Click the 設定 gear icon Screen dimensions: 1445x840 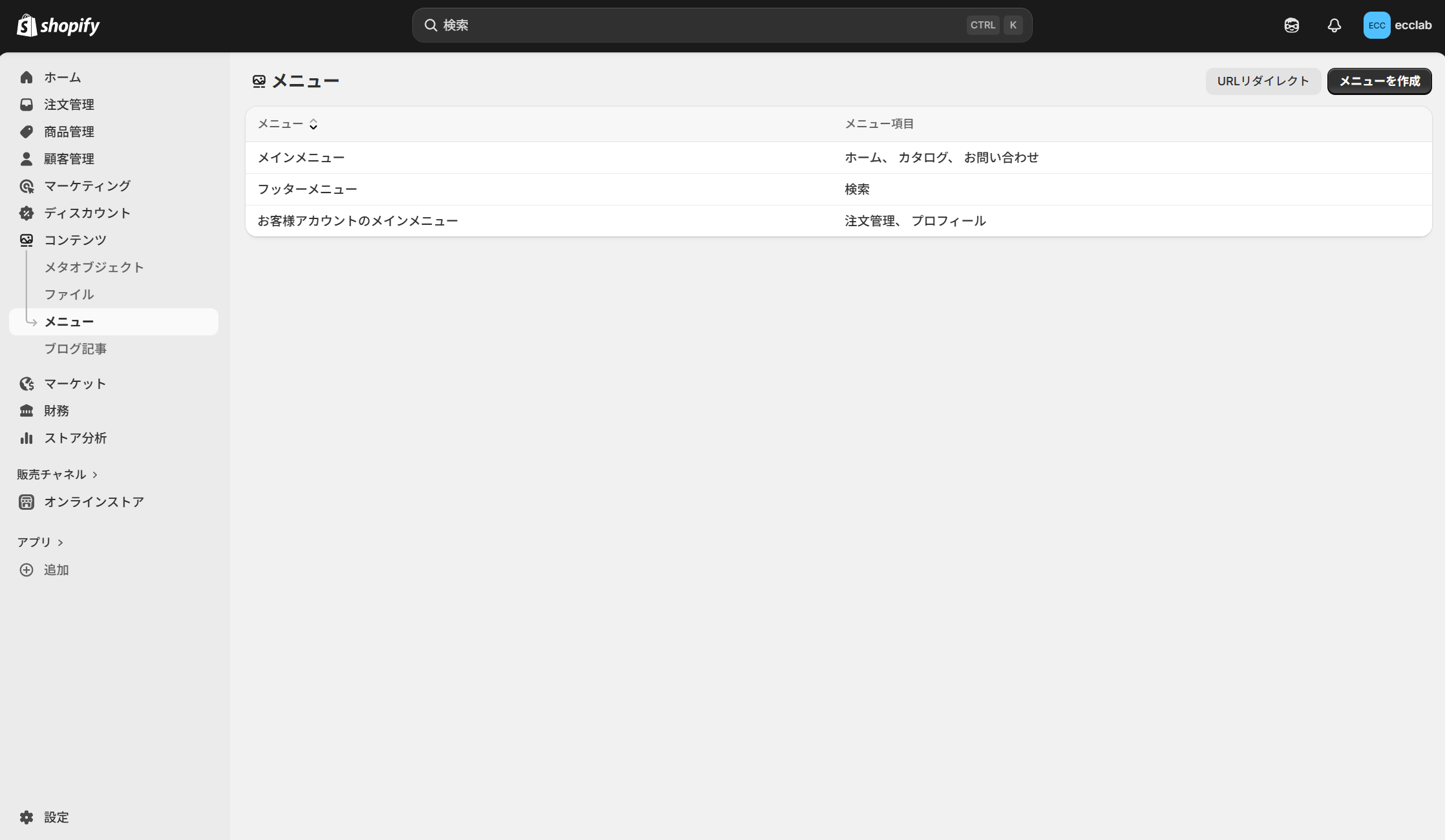pyautogui.click(x=26, y=817)
